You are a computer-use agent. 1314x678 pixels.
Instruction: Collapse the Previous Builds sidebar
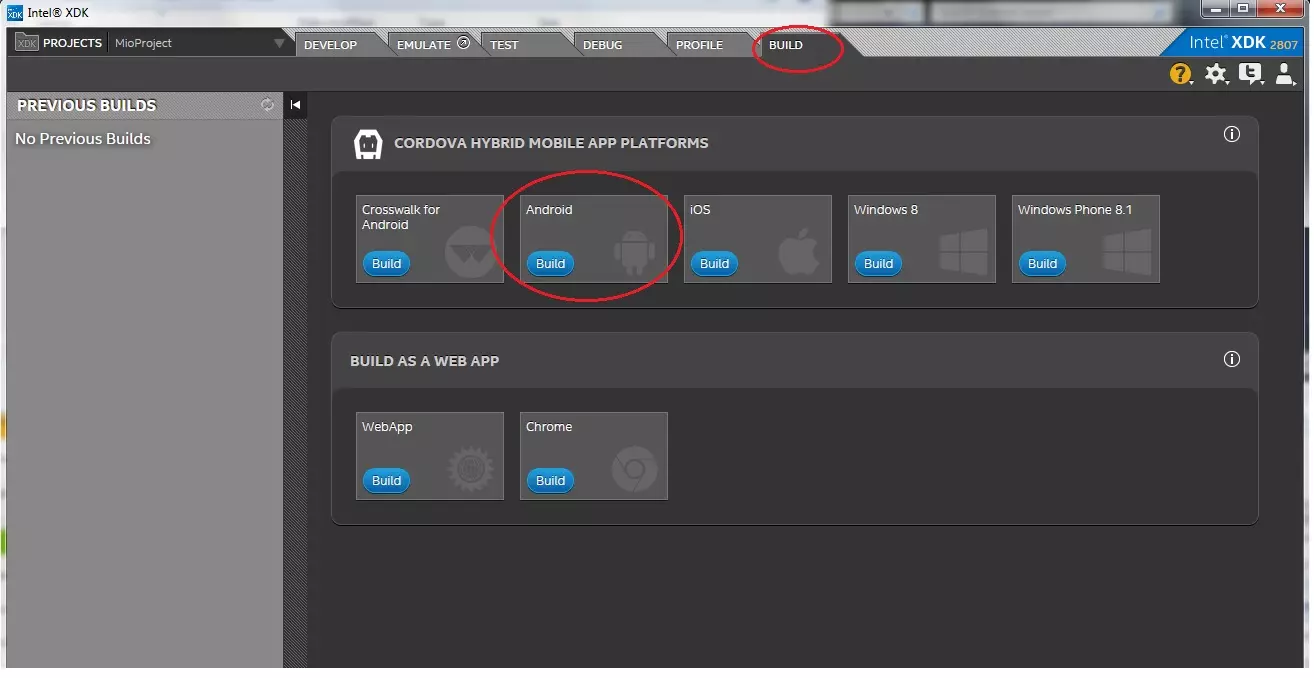pos(295,105)
